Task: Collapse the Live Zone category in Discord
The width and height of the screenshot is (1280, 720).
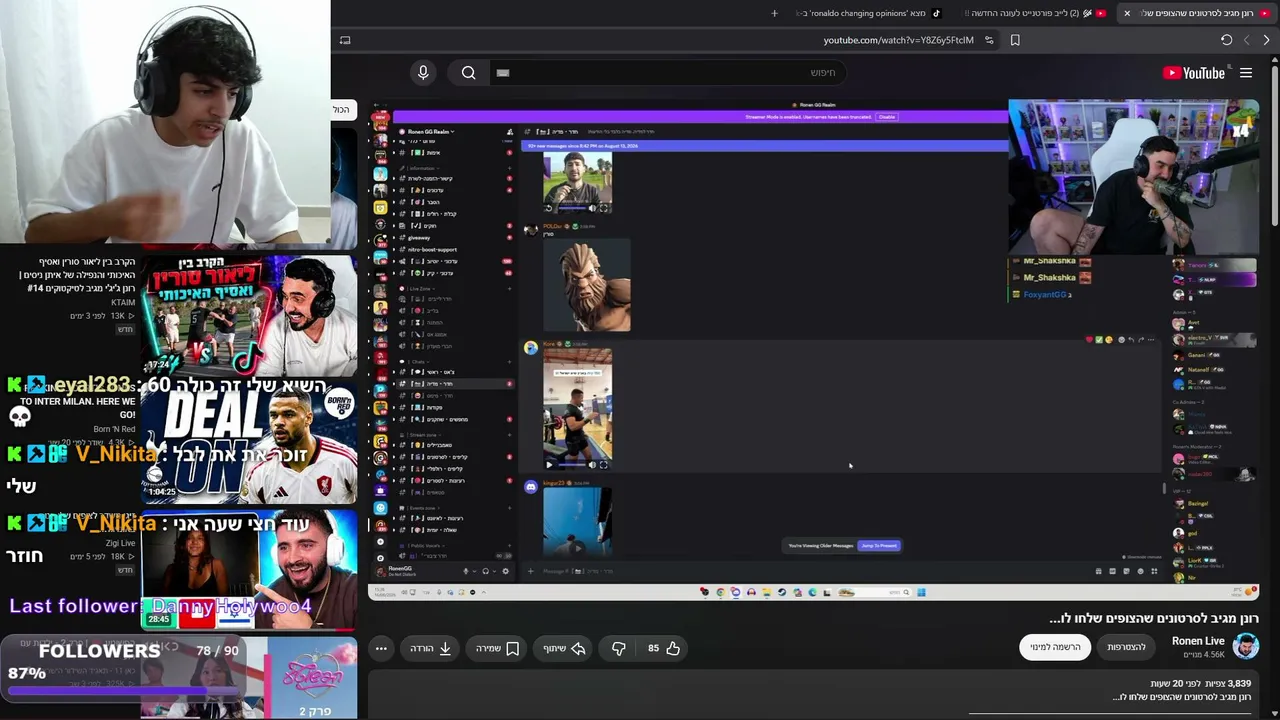Action: 420,288
